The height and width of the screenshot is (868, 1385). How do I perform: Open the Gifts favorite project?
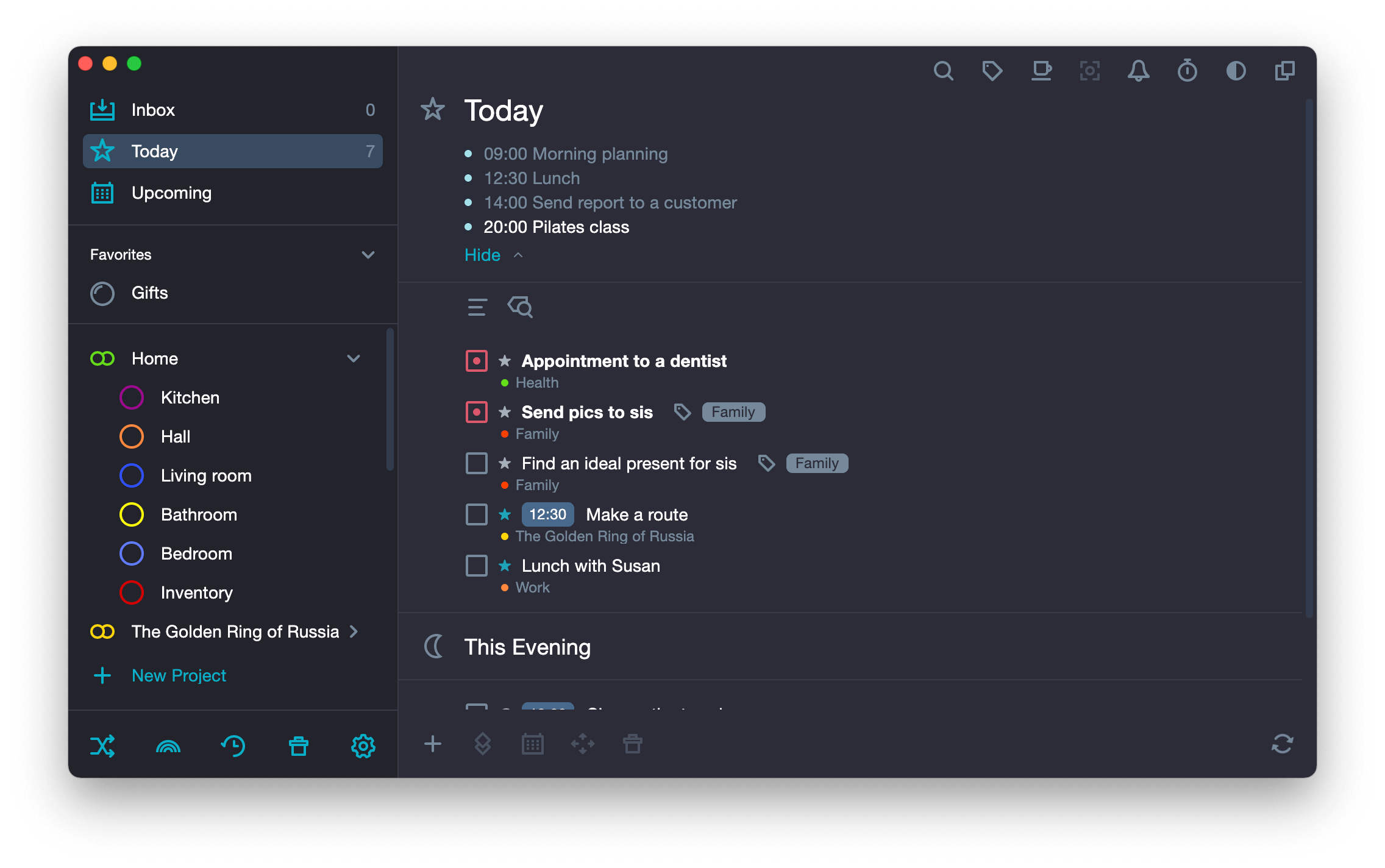(233, 293)
